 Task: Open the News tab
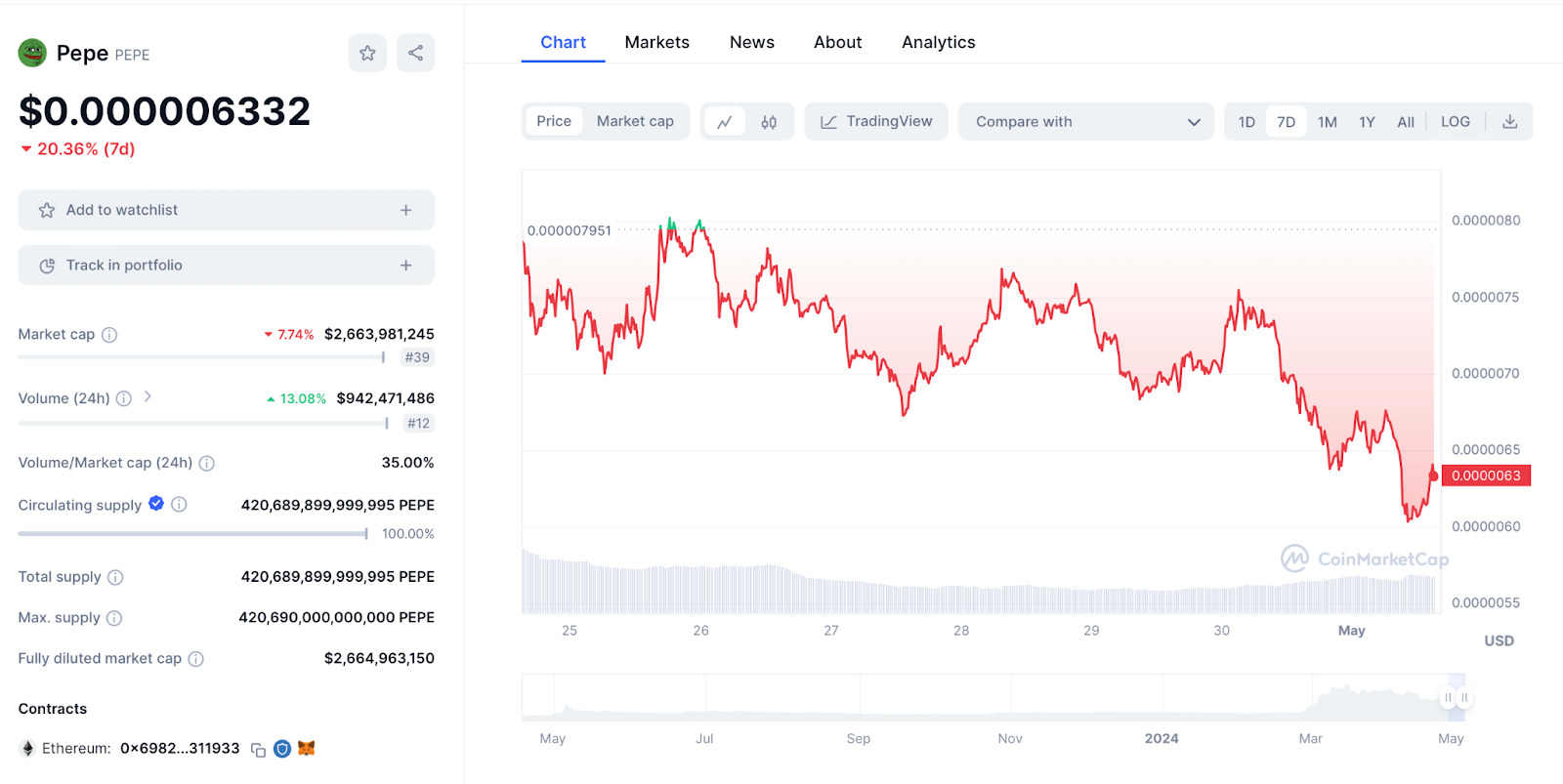(x=752, y=42)
